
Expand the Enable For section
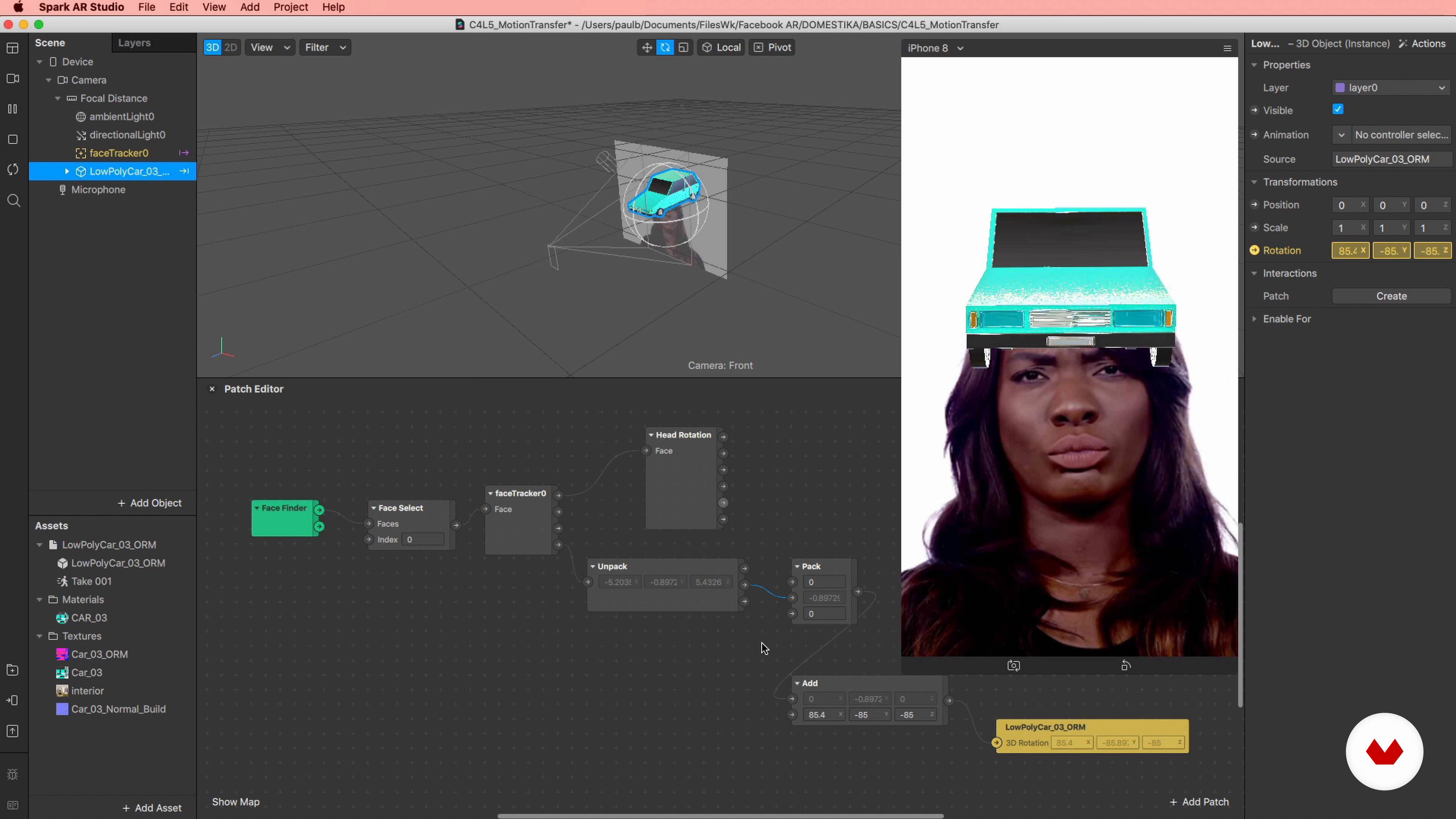(1254, 319)
